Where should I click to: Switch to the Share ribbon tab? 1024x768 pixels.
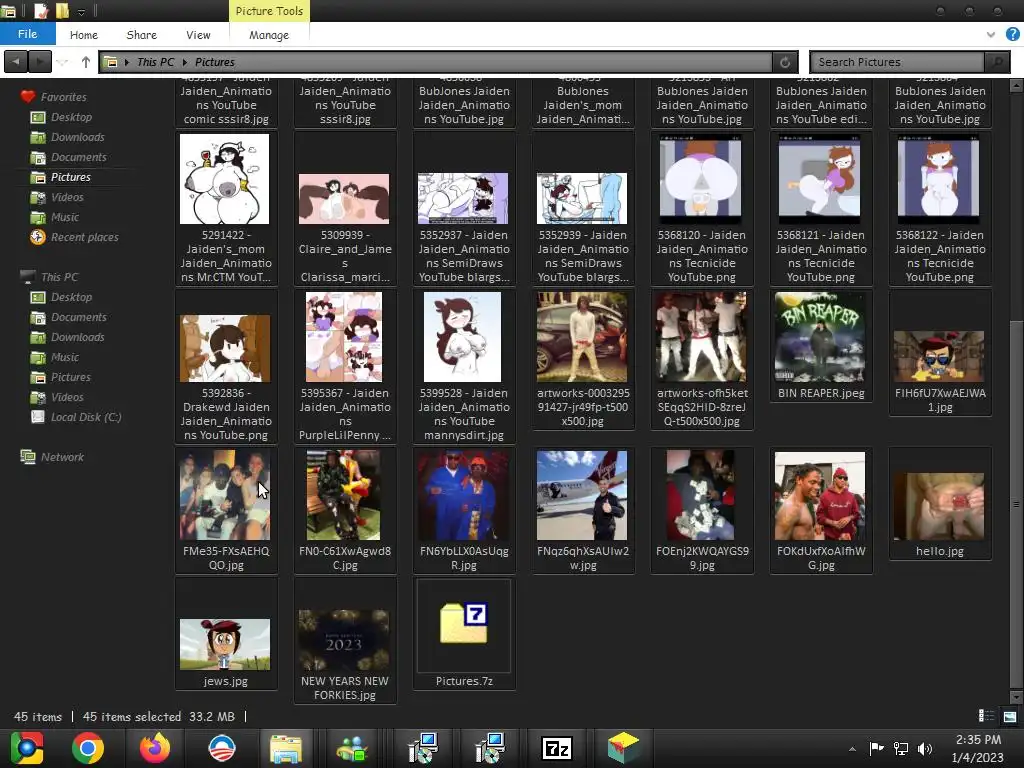tap(141, 35)
